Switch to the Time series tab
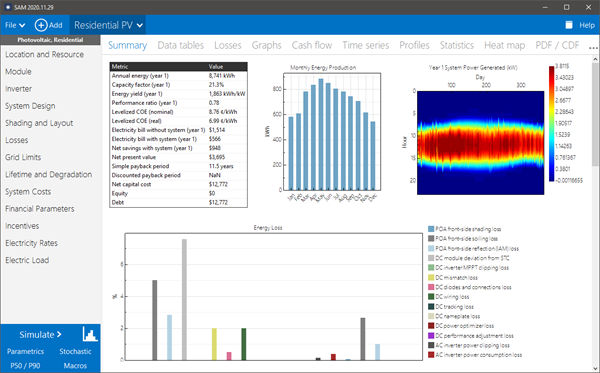Image resolution: width=600 pixels, height=373 pixels. pyautogui.click(x=365, y=45)
